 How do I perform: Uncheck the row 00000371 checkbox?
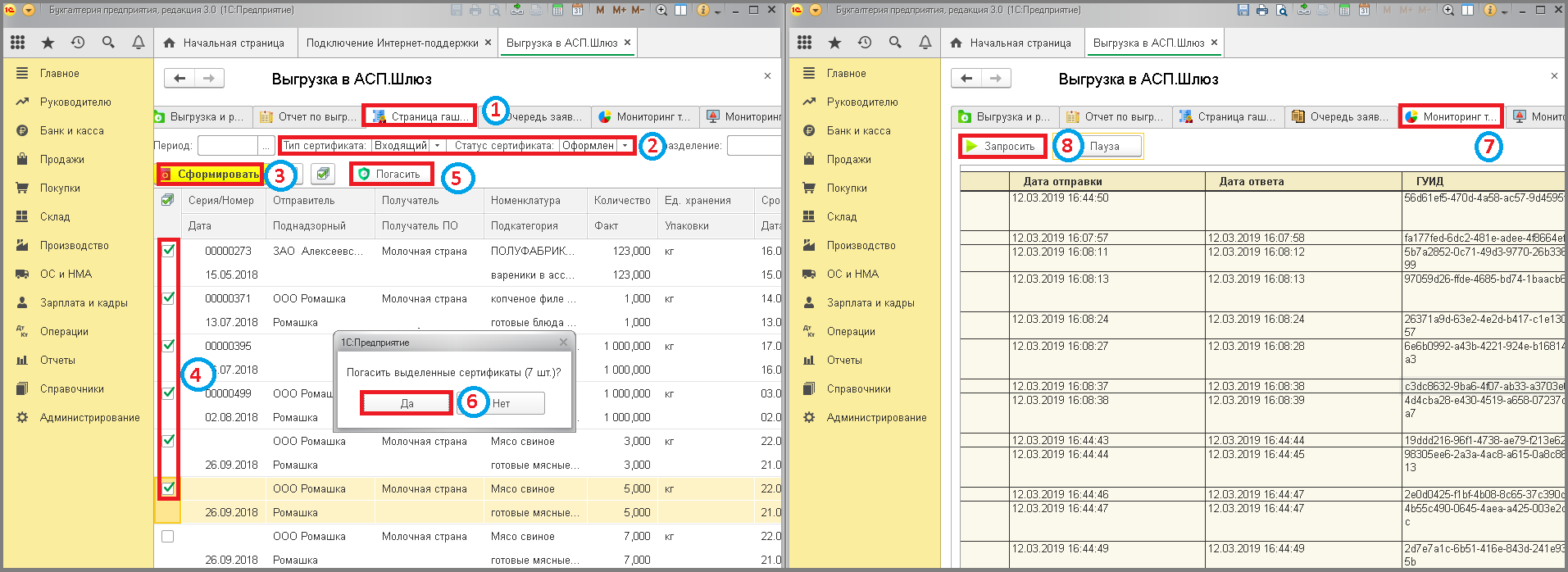click(x=168, y=298)
